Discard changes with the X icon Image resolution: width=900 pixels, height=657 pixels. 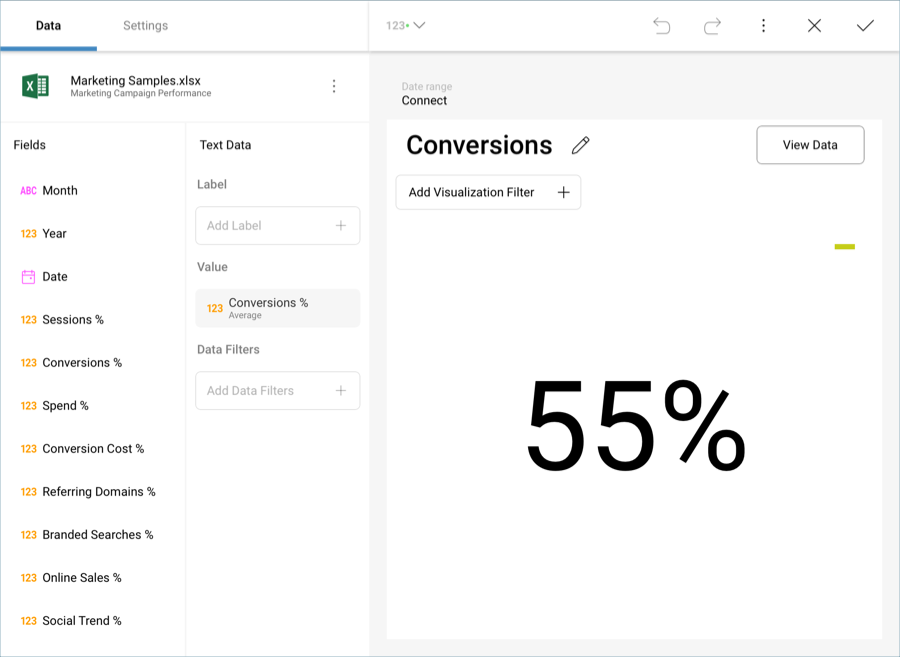tap(814, 26)
